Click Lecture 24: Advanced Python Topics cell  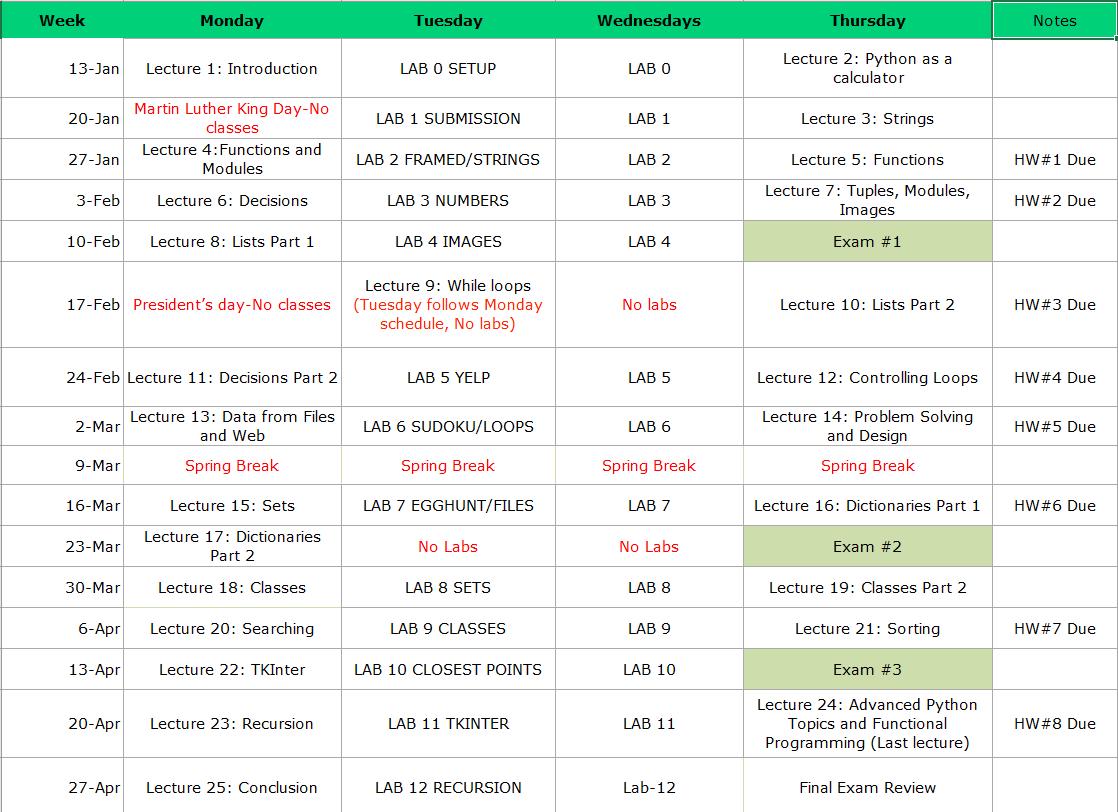point(868,724)
